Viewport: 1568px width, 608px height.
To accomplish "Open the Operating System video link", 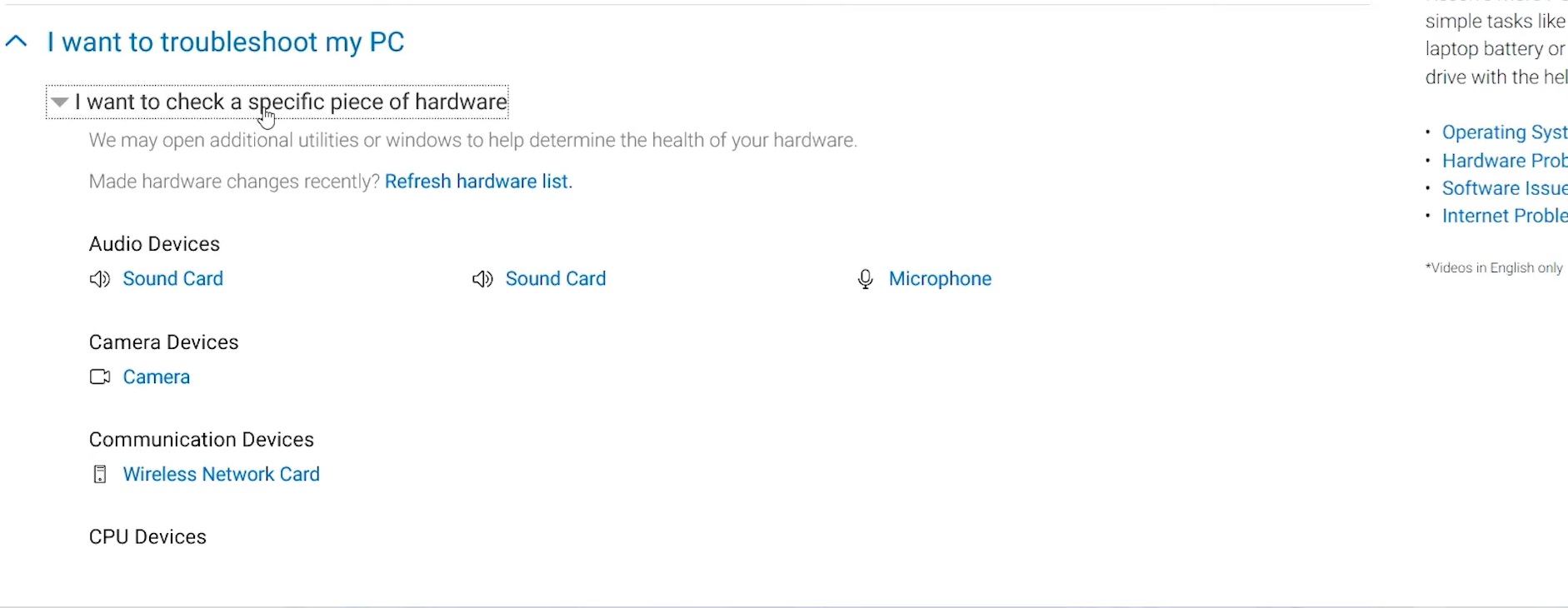I will point(1504,132).
